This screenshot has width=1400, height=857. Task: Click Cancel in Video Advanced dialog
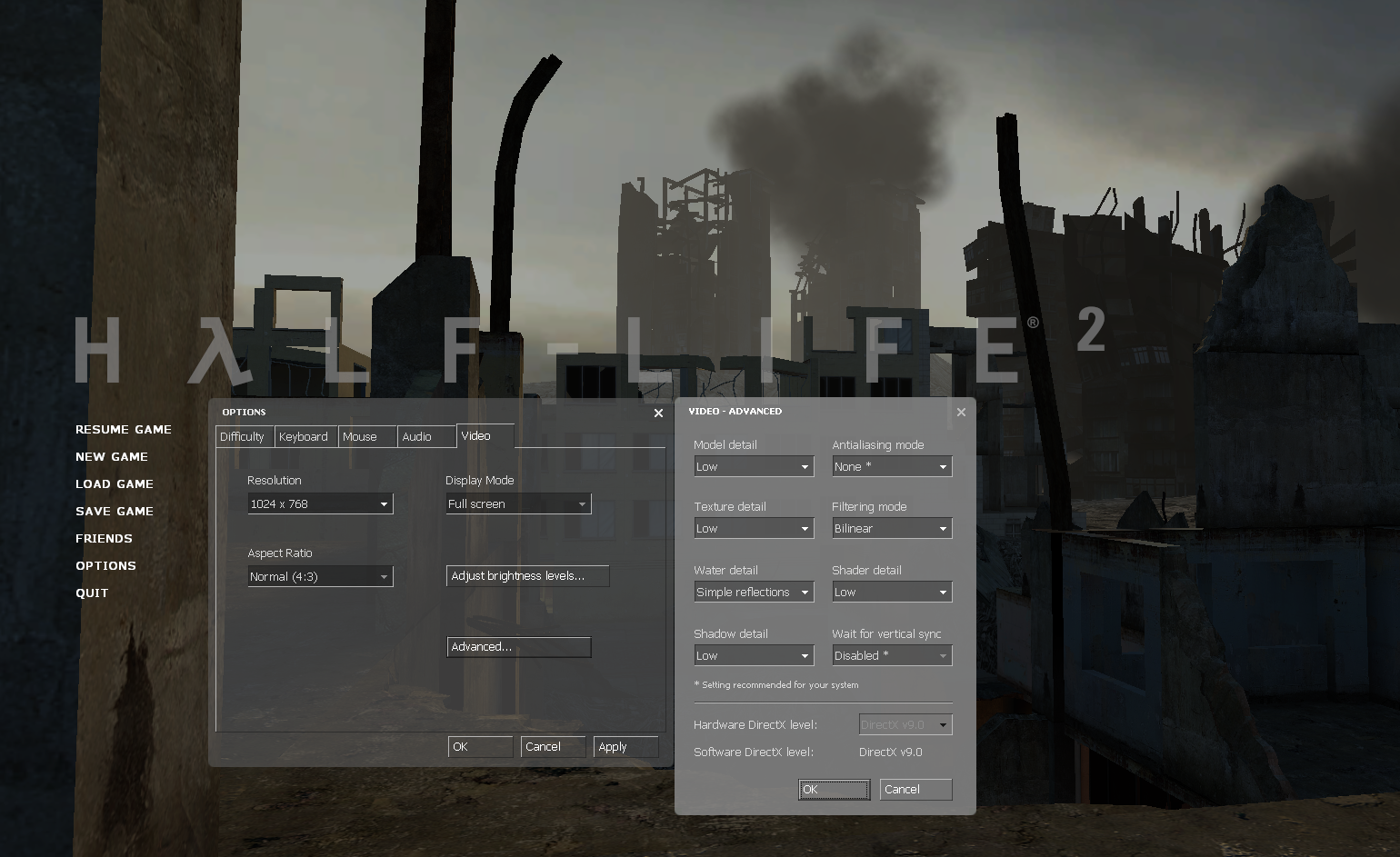(x=915, y=789)
